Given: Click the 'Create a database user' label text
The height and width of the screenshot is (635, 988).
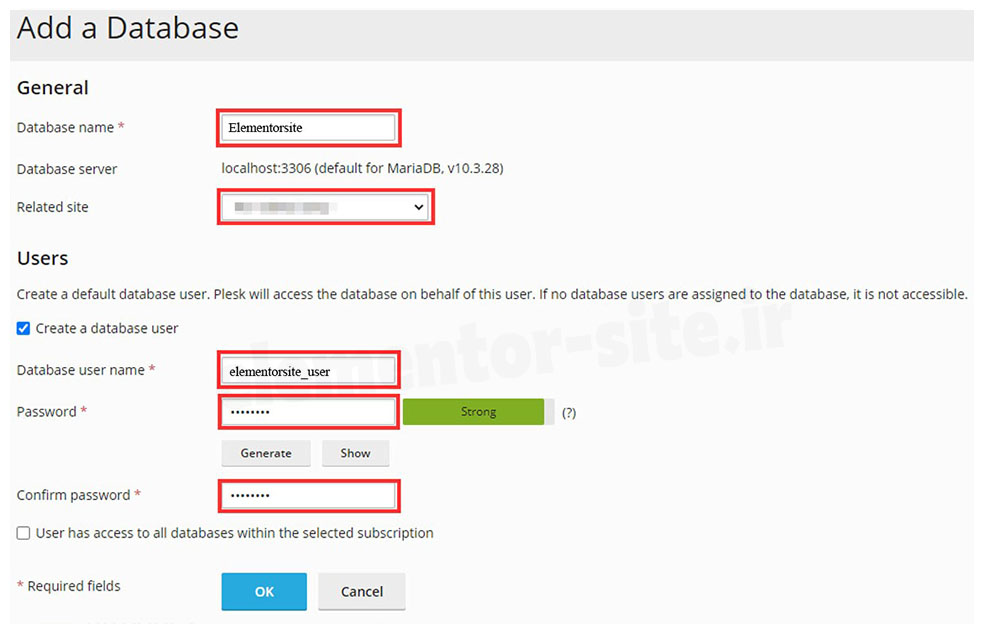Looking at the screenshot, I should coord(107,328).
